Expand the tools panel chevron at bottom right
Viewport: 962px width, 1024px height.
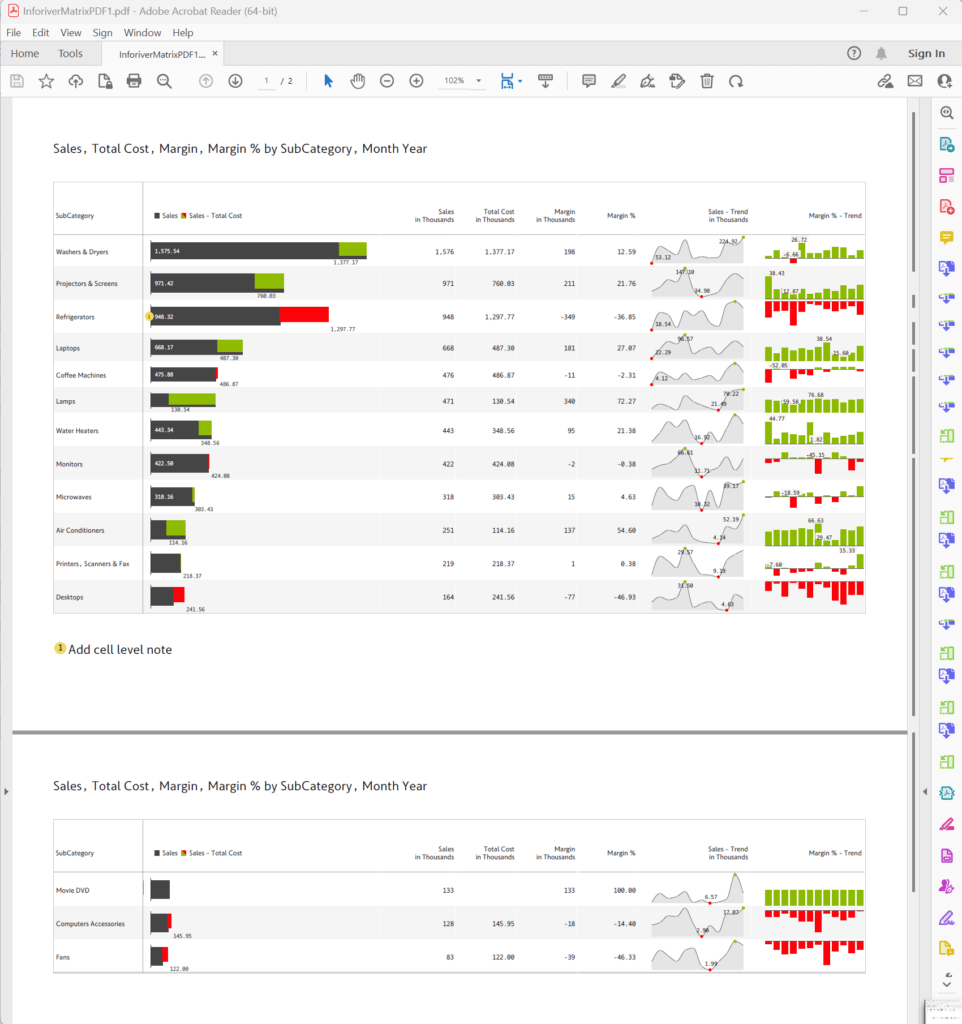point(945,983)
